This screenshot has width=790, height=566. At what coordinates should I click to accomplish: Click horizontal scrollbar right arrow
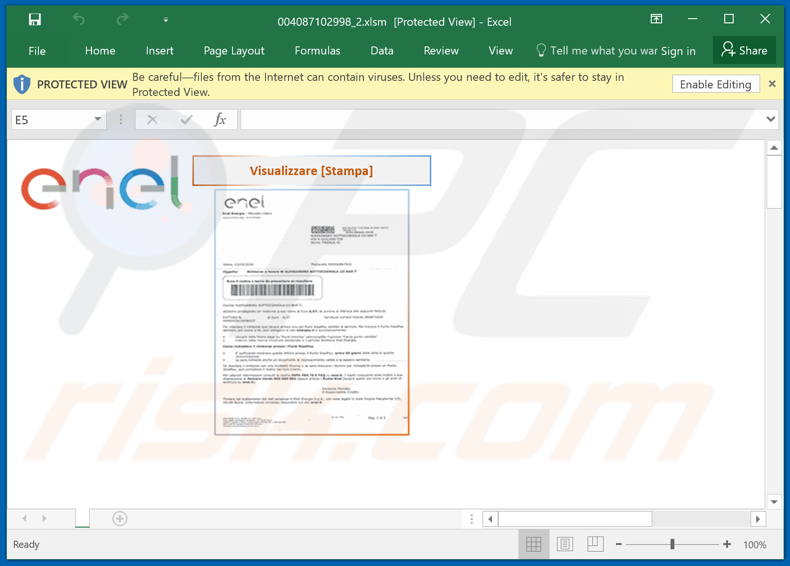(758, 519)
